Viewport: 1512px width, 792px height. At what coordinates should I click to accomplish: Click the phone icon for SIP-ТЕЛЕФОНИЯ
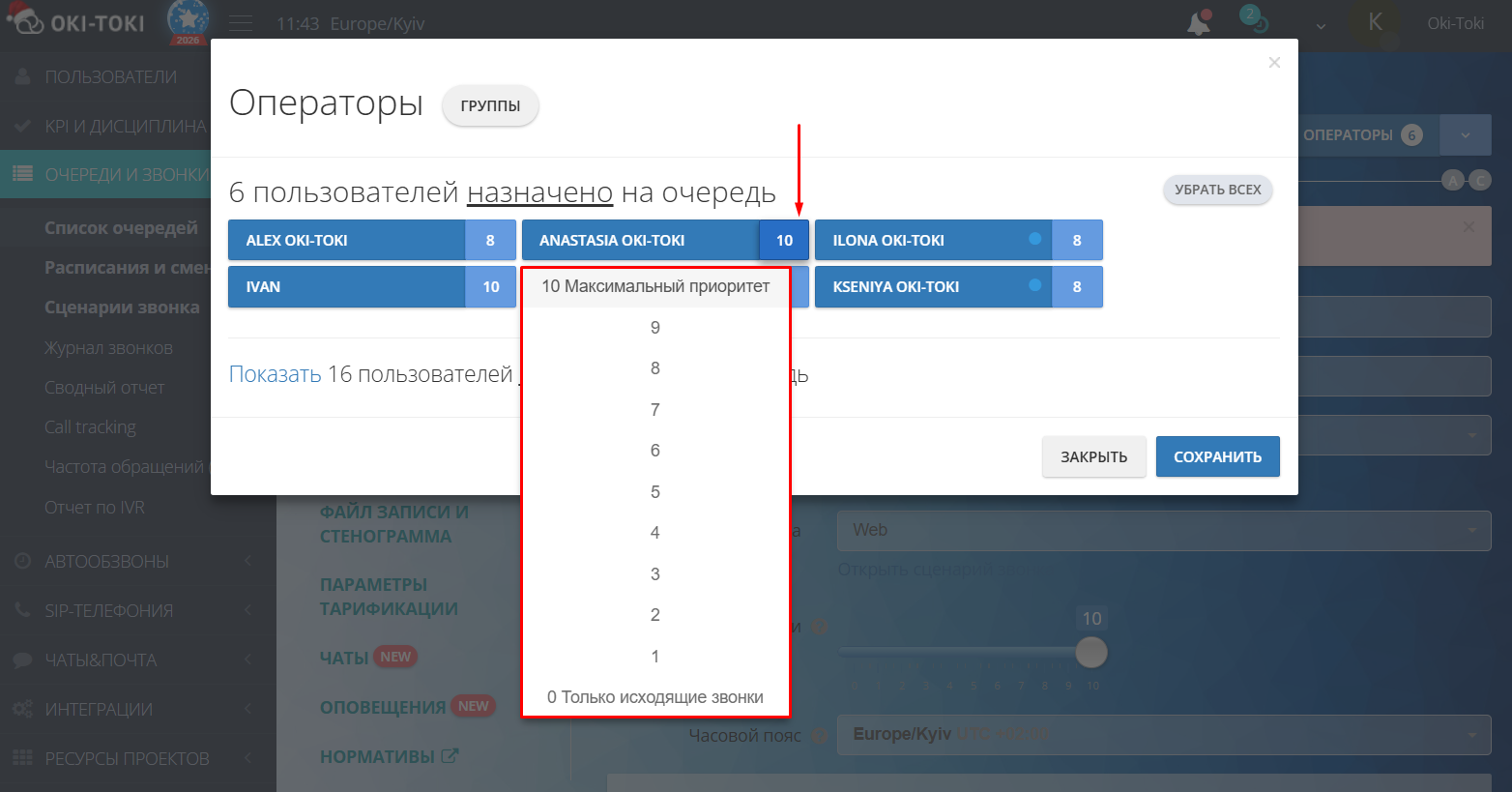click(x=21, y=610)
